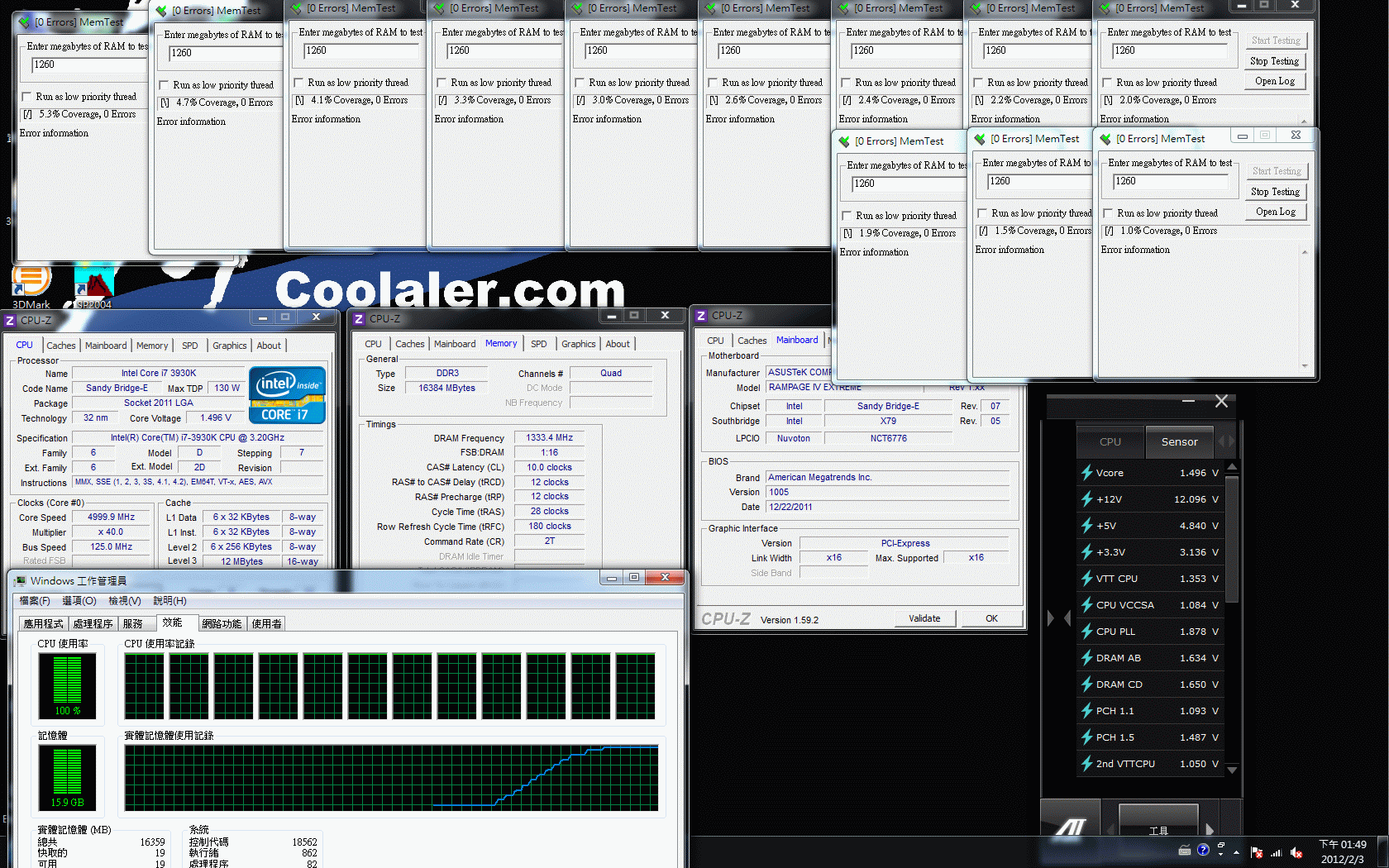Viewport: 1389px width, 868px height.
Task: Click the lightning icon beside VTT CPU
Action: (x=1087, y=579)
